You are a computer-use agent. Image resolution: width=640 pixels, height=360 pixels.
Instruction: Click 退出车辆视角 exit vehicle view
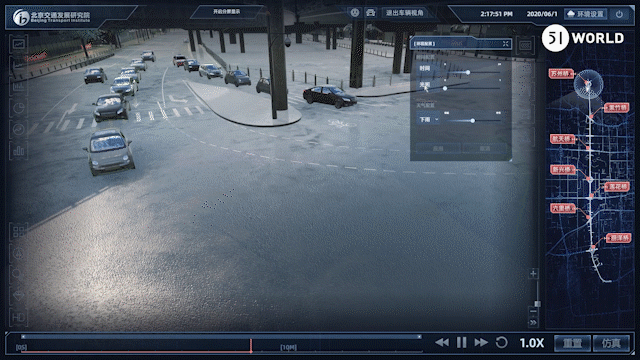point(404,13)
